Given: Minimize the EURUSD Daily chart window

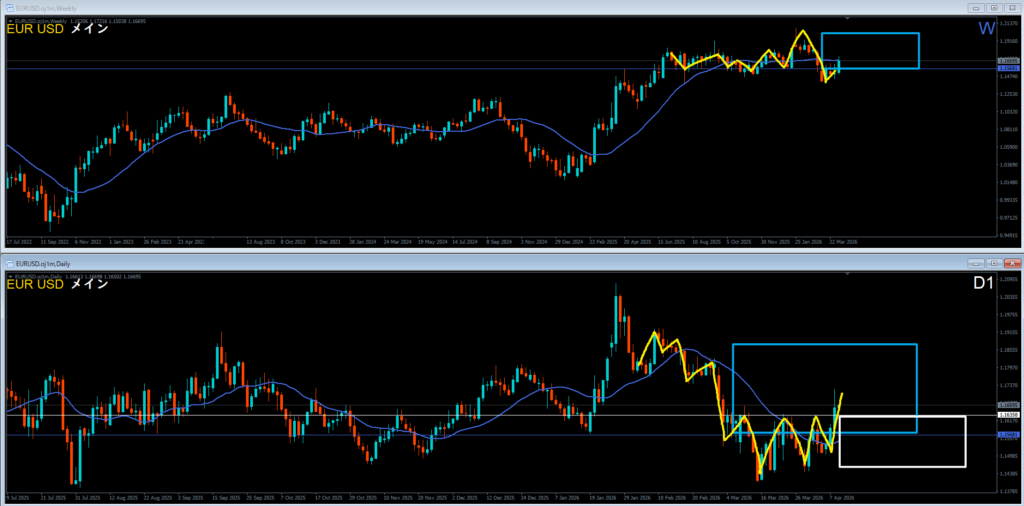Looking at the screenshot, I should click(977, 263).
